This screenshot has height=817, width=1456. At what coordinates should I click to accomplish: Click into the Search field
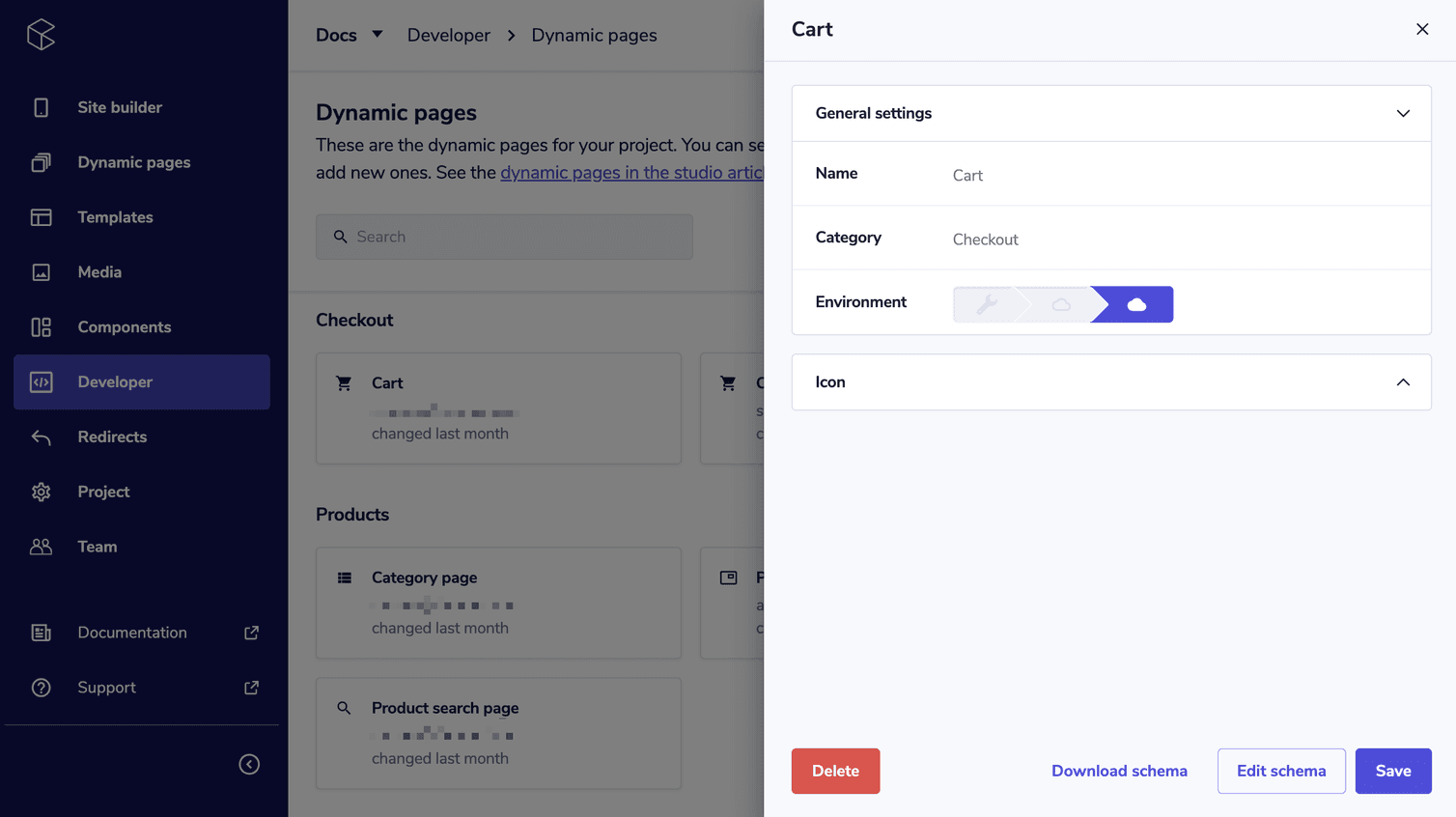point(504,237)
